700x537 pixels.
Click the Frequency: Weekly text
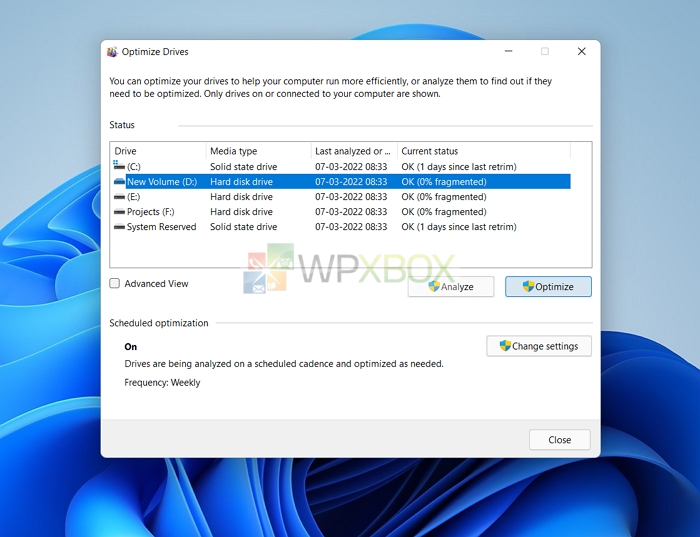tap(162, 383)
